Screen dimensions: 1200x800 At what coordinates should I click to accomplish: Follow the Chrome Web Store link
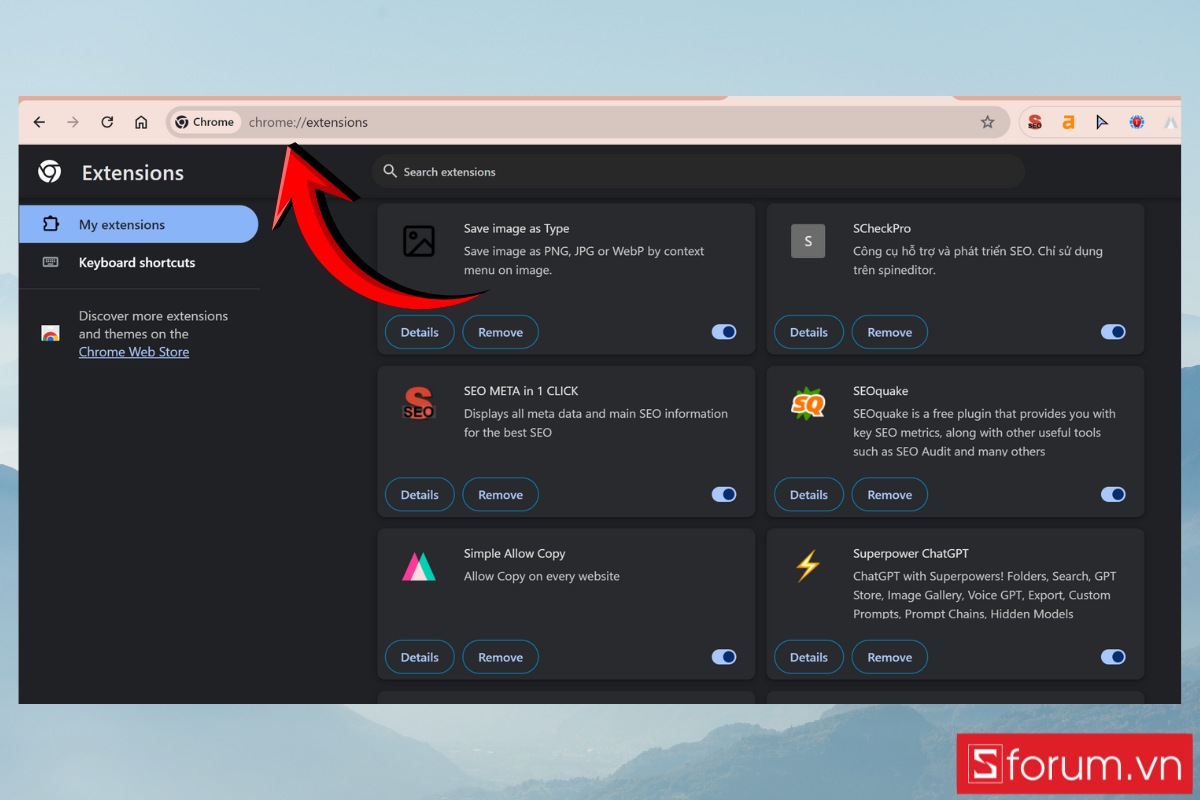click(x=133, y=351)
